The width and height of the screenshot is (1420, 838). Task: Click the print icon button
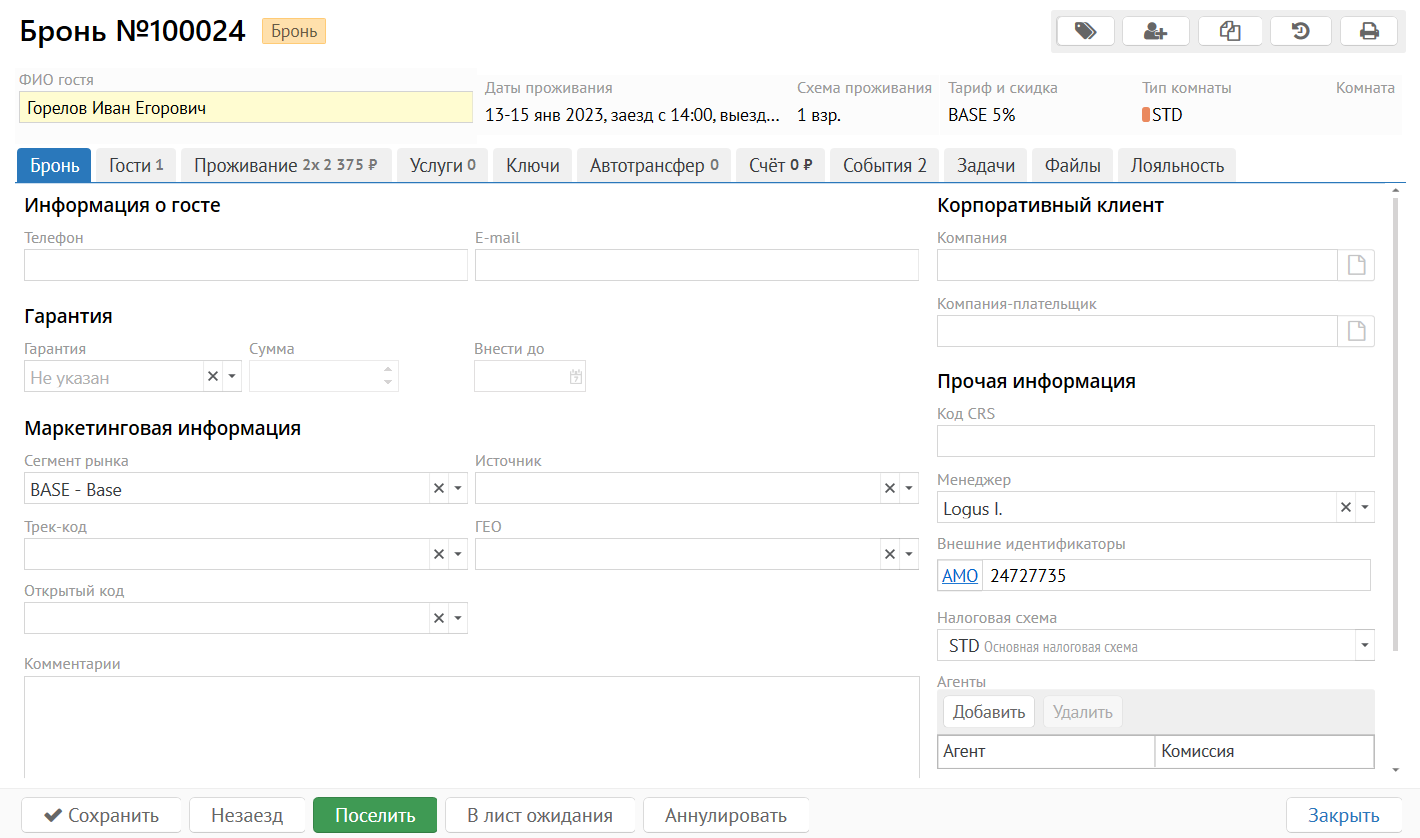pyautogui.click(x=1369, y=31)
